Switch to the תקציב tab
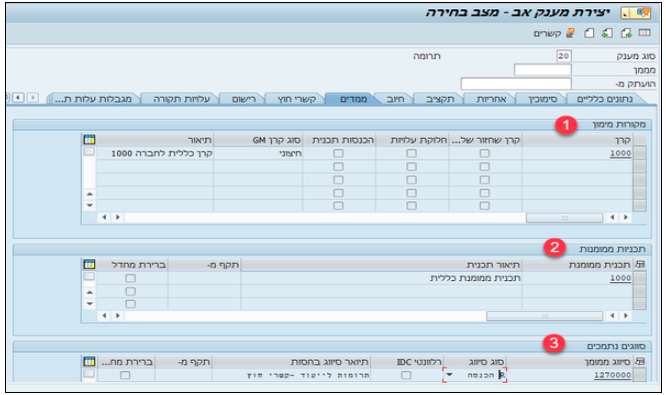This screenshot has height=395, width=666. [440, 99]
